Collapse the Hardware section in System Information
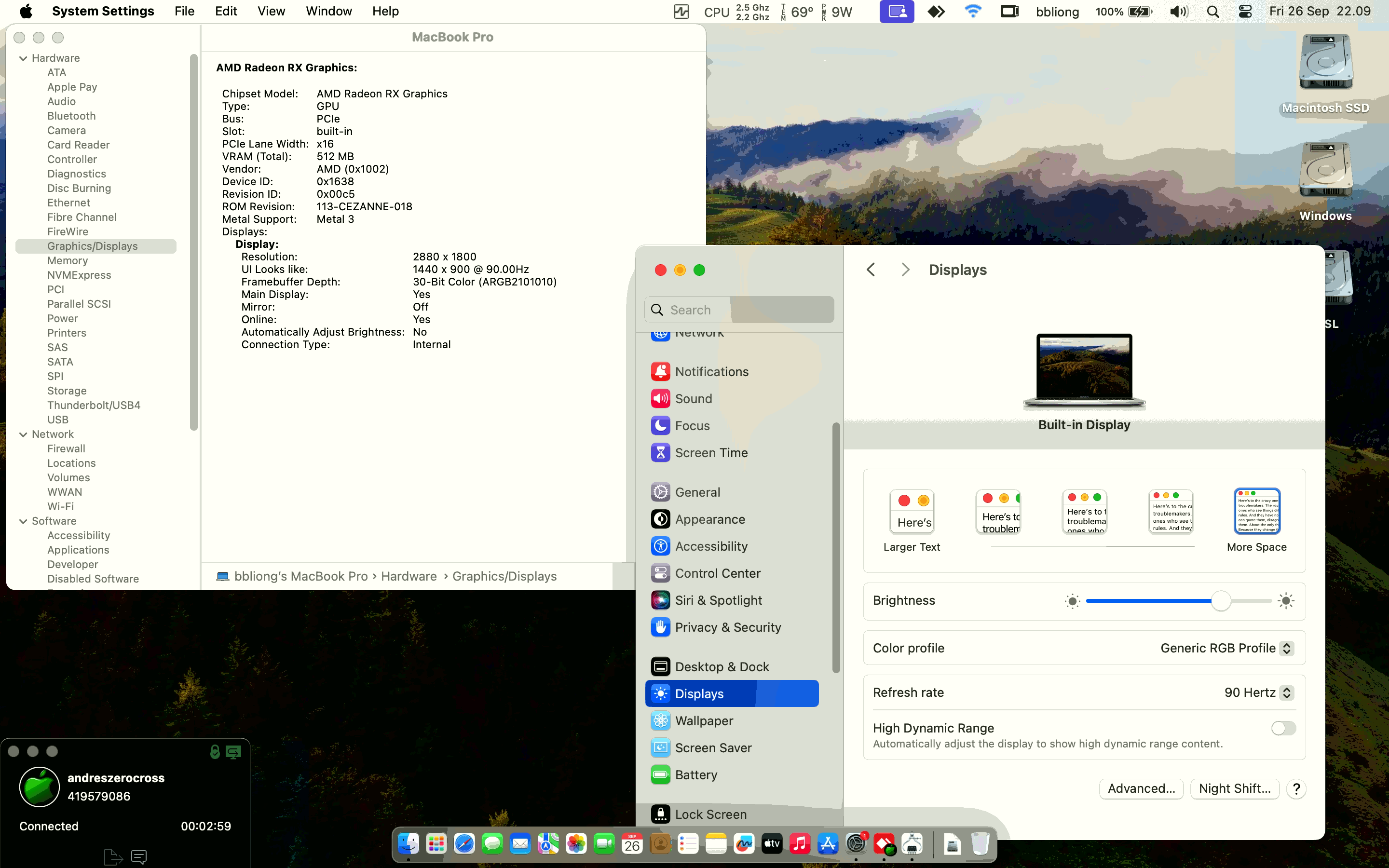 click(23, 58)
